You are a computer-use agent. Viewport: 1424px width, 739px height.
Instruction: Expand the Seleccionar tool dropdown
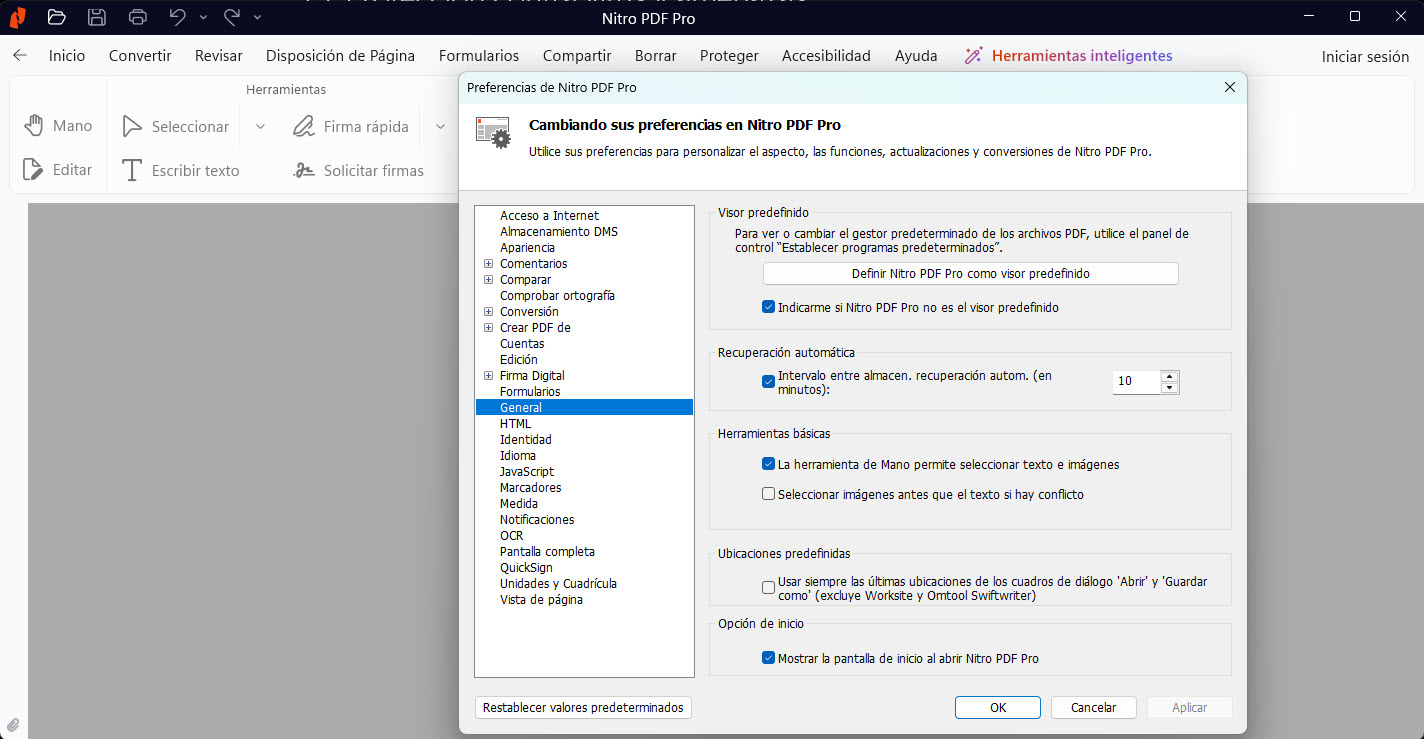pos(260,126)
